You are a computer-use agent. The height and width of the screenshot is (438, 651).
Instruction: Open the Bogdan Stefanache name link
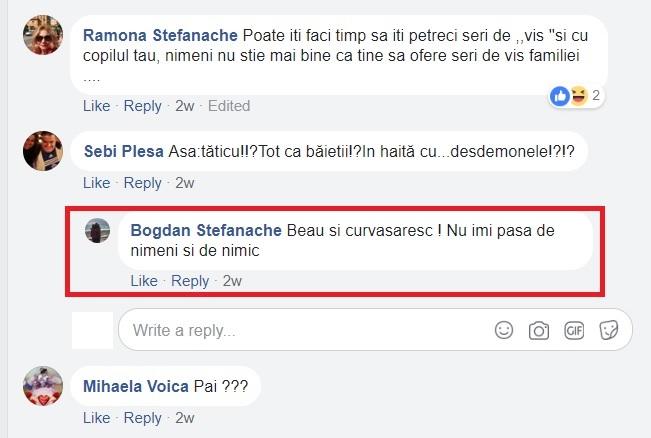coord(206,230)
